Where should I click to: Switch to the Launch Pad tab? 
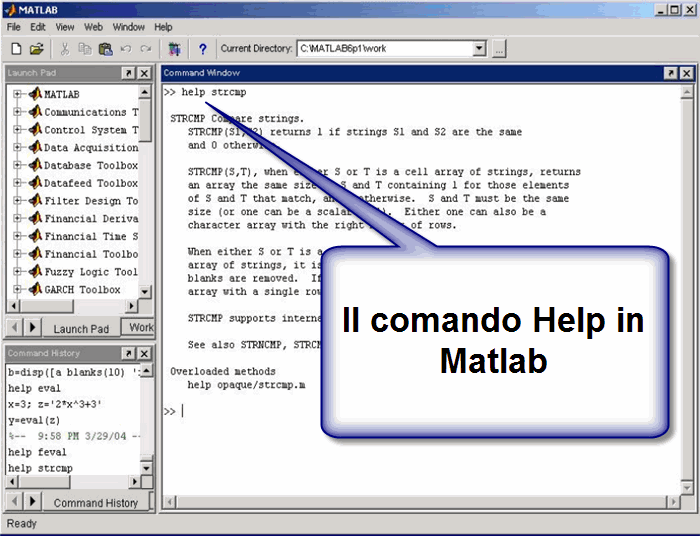(x=81, y=328)
